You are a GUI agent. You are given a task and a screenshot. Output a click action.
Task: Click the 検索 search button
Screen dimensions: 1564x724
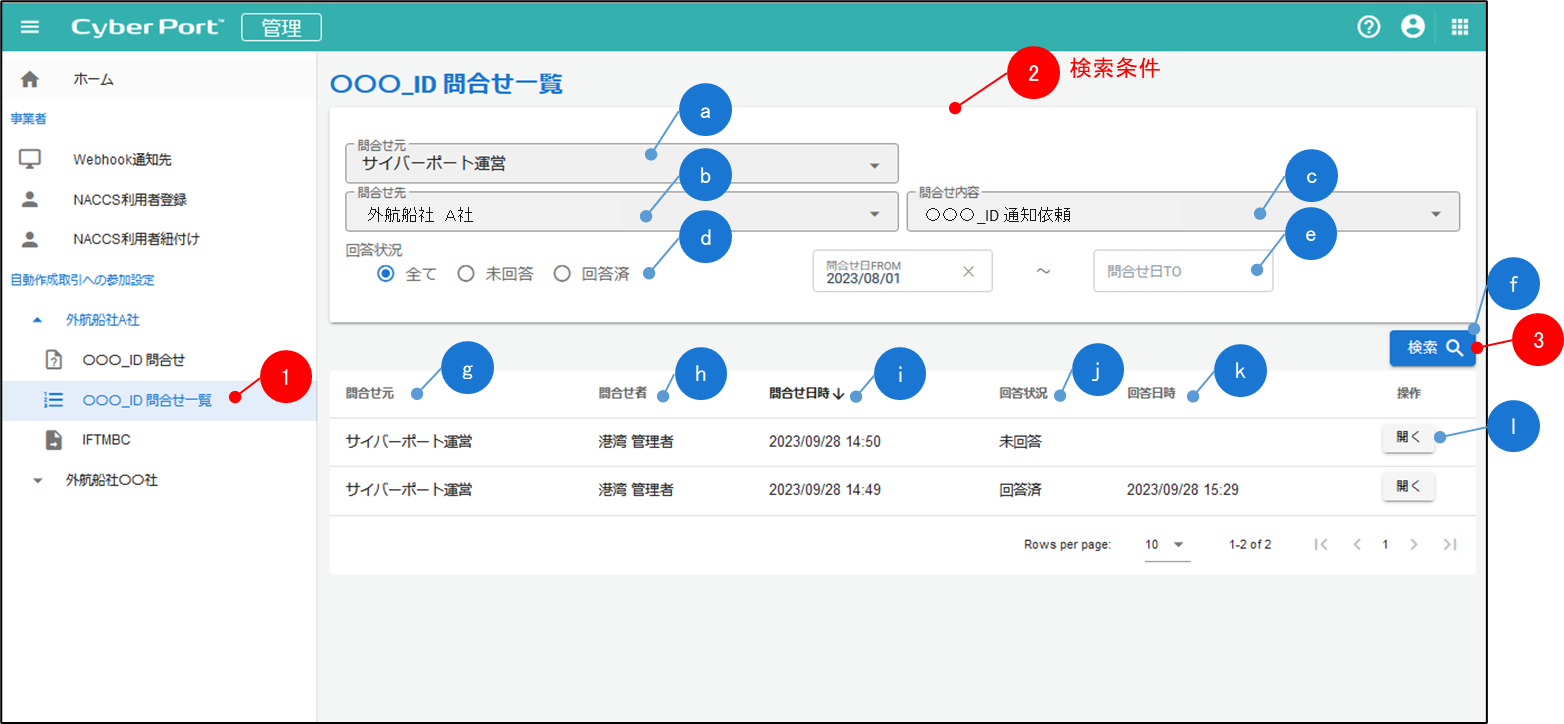[1431, 348]
